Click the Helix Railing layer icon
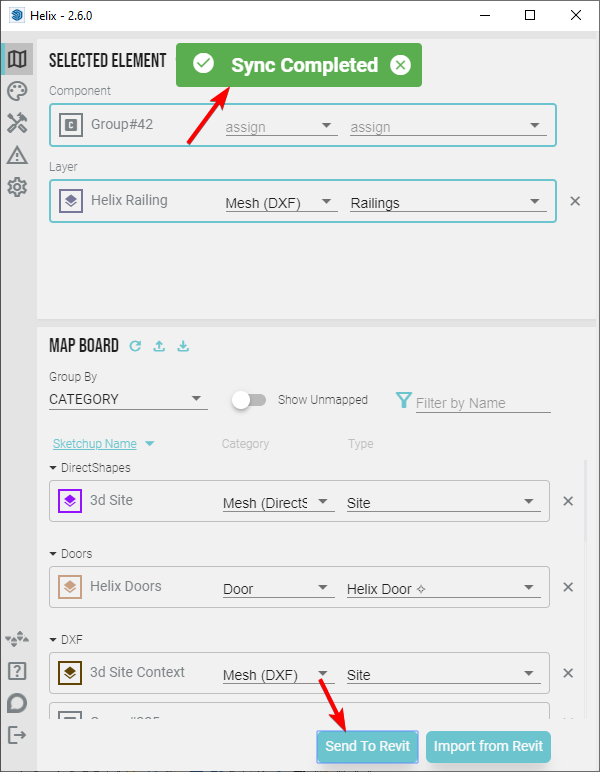 (71, 201)
